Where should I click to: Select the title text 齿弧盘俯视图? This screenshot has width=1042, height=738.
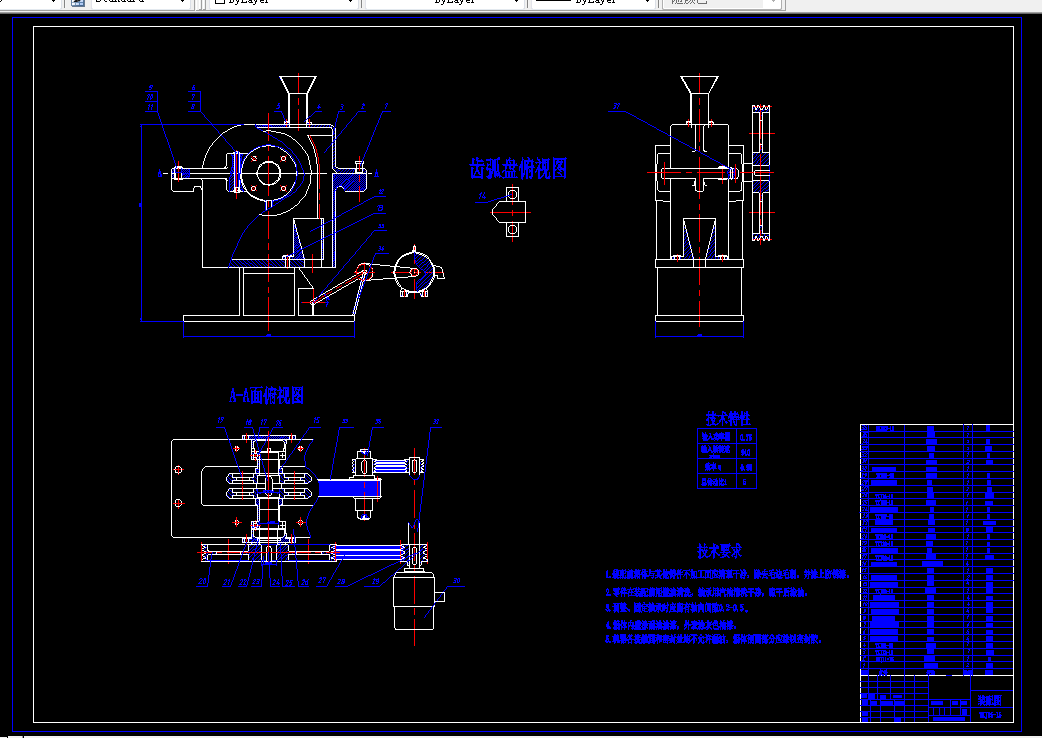[x=518, y=169]
